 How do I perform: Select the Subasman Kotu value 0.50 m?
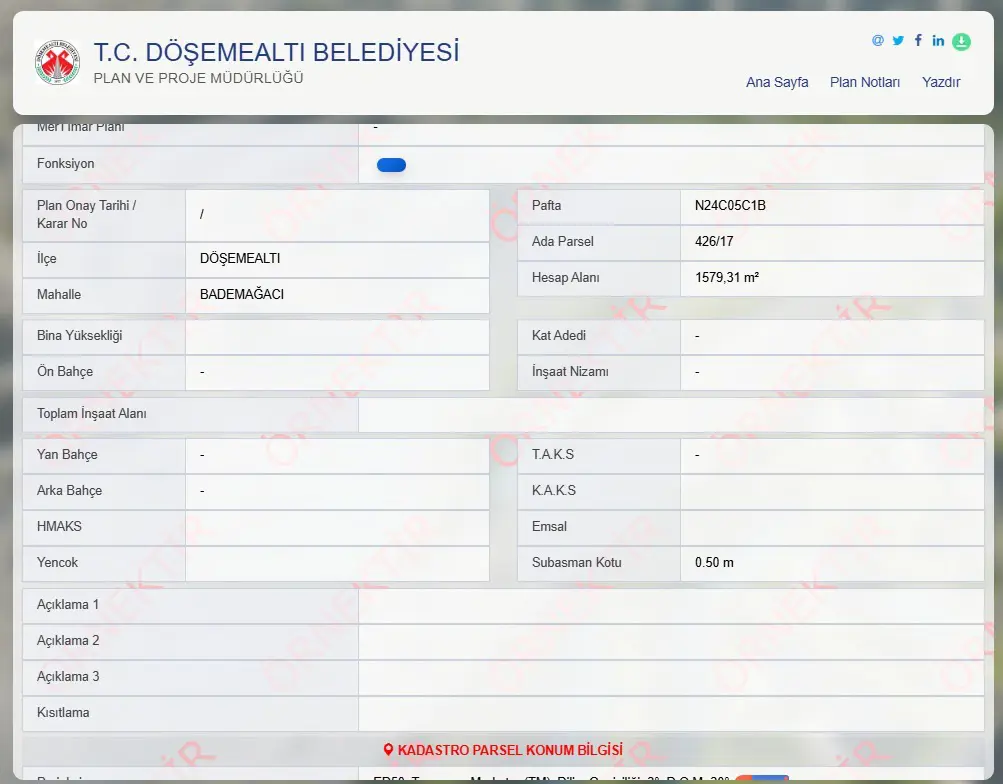click(714, 562)
